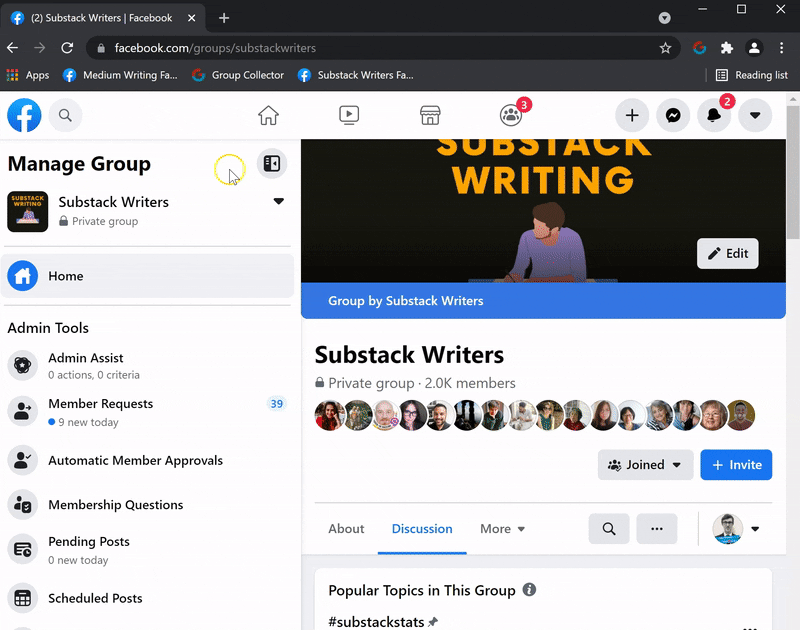Image resolution: width=800 pixels, height=630 pixels.
Task: Search within the group button
Action: pos(609,528)
